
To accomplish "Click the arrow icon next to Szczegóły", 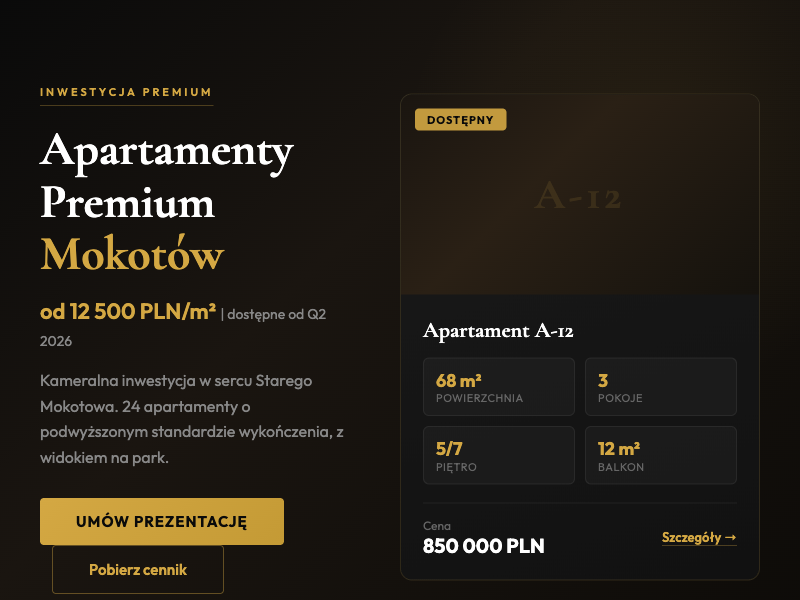I will 734,536.
